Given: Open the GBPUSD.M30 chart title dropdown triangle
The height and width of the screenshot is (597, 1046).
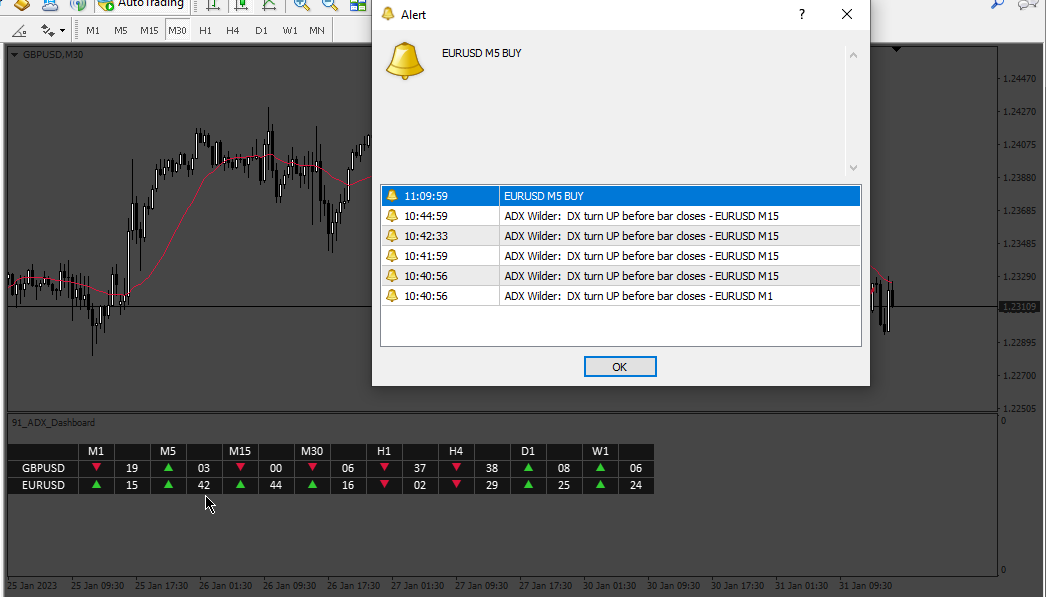Looking at the screenshot, I should coord(14,55).
